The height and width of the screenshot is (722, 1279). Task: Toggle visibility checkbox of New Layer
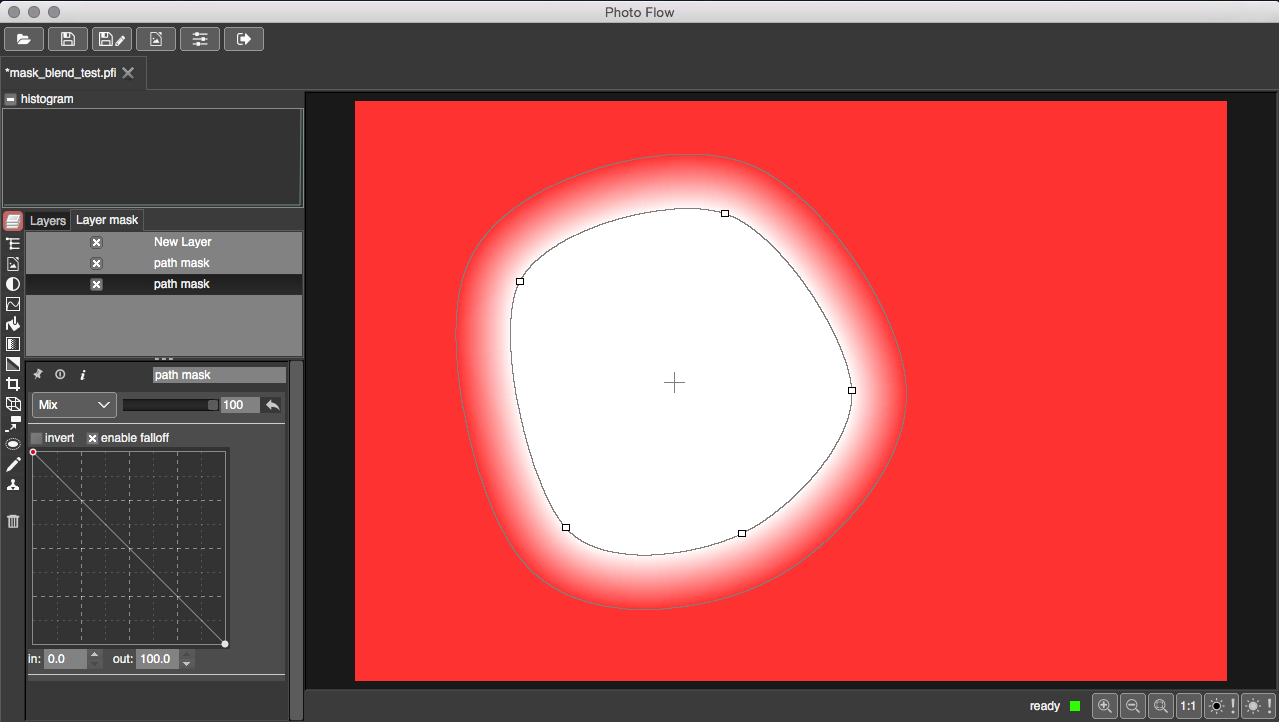tap(96, 242)
